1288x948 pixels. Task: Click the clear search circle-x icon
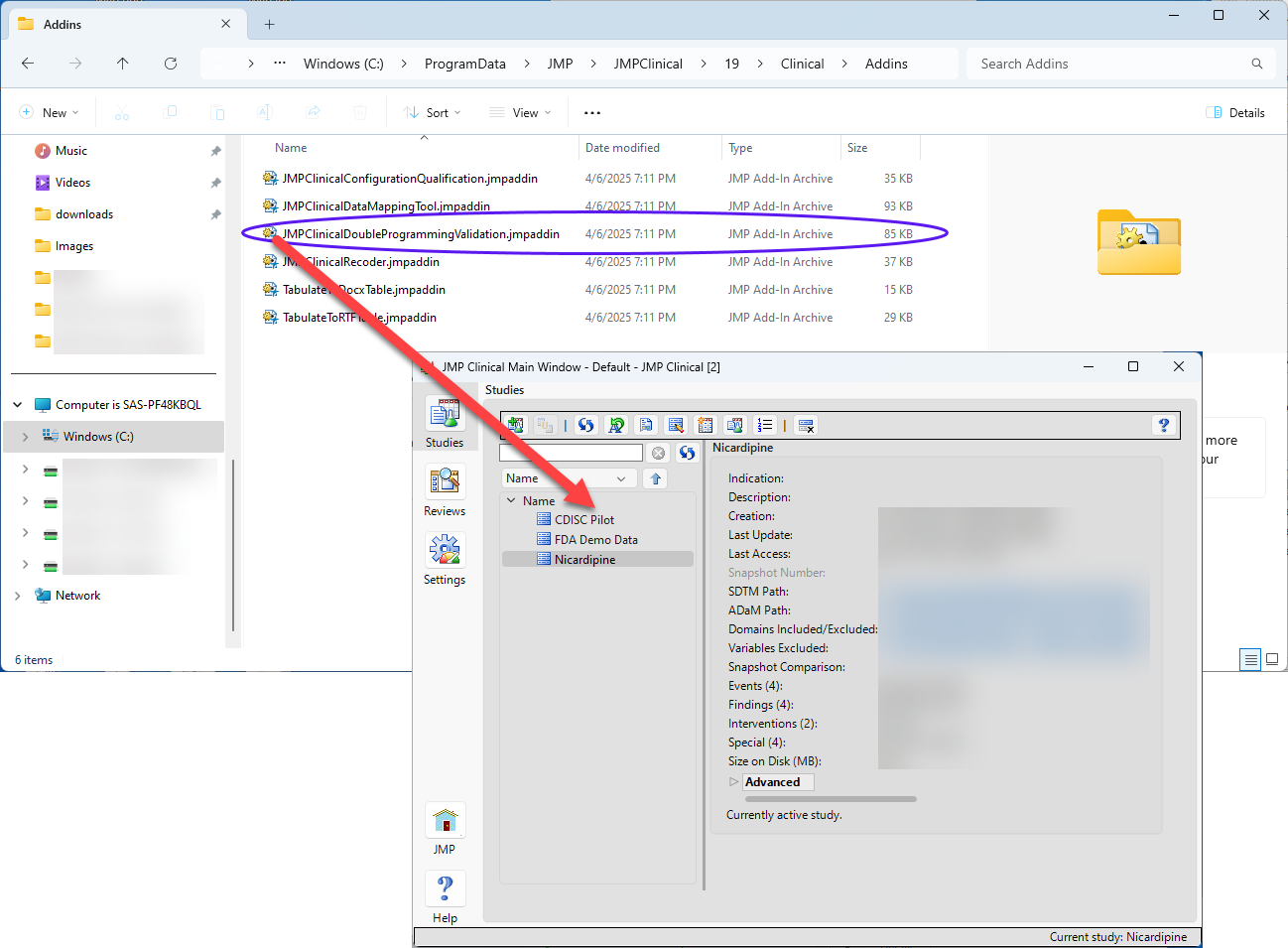pos(658,453)
